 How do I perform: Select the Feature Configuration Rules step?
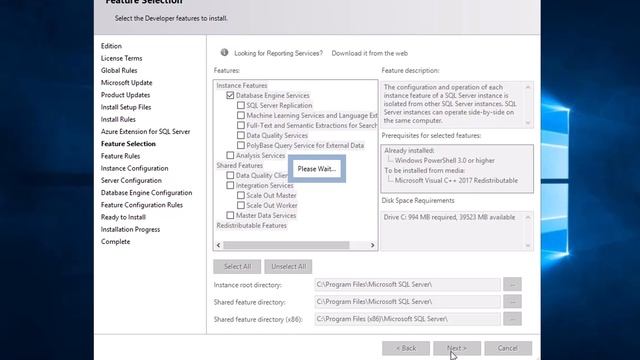click(142, 205)
